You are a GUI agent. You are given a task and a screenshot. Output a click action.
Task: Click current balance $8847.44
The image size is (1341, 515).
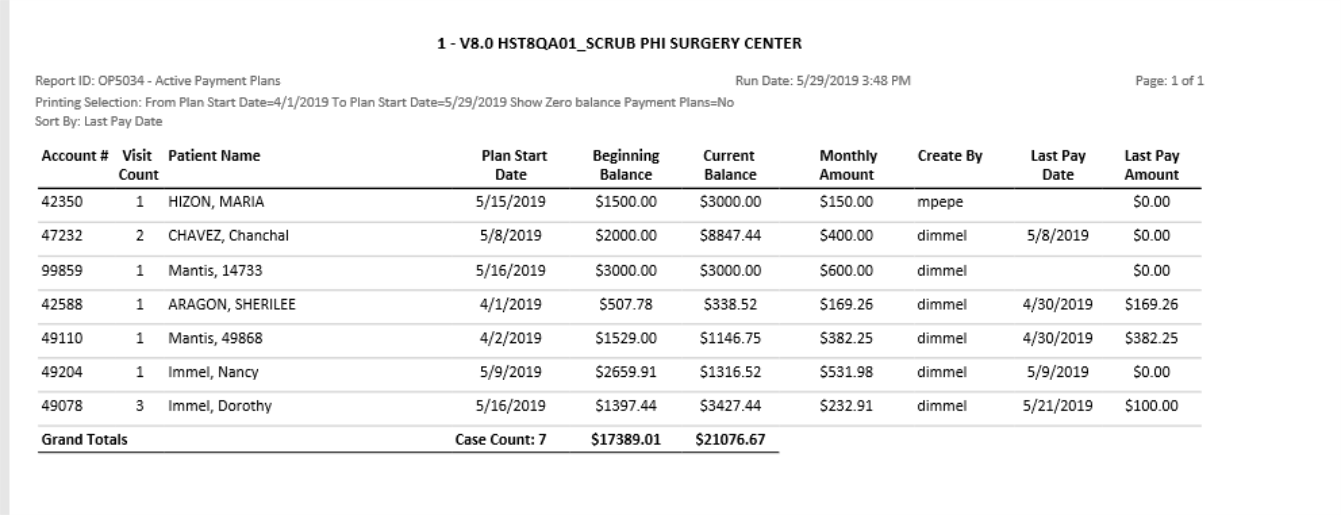pyautogui.click(x=730, y=236)
